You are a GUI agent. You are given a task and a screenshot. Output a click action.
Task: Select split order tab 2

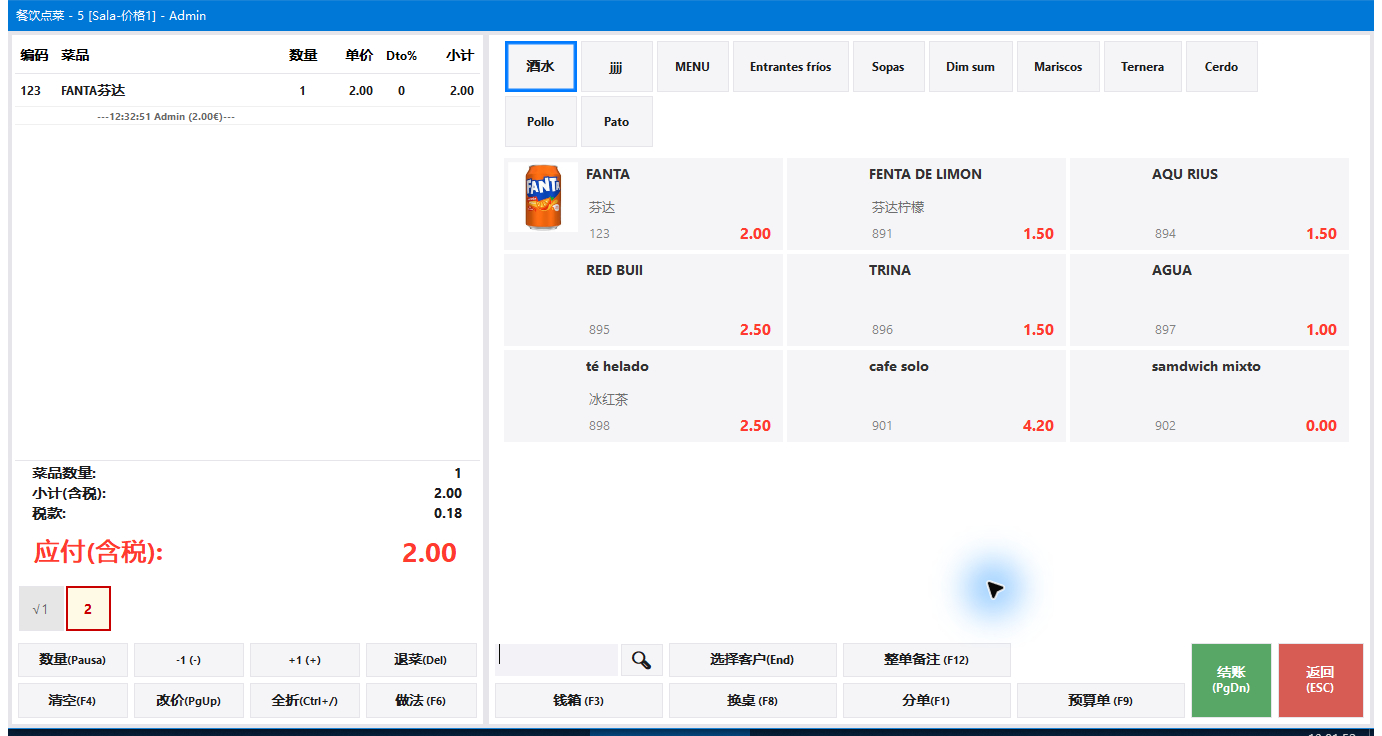tap(88, 609)
